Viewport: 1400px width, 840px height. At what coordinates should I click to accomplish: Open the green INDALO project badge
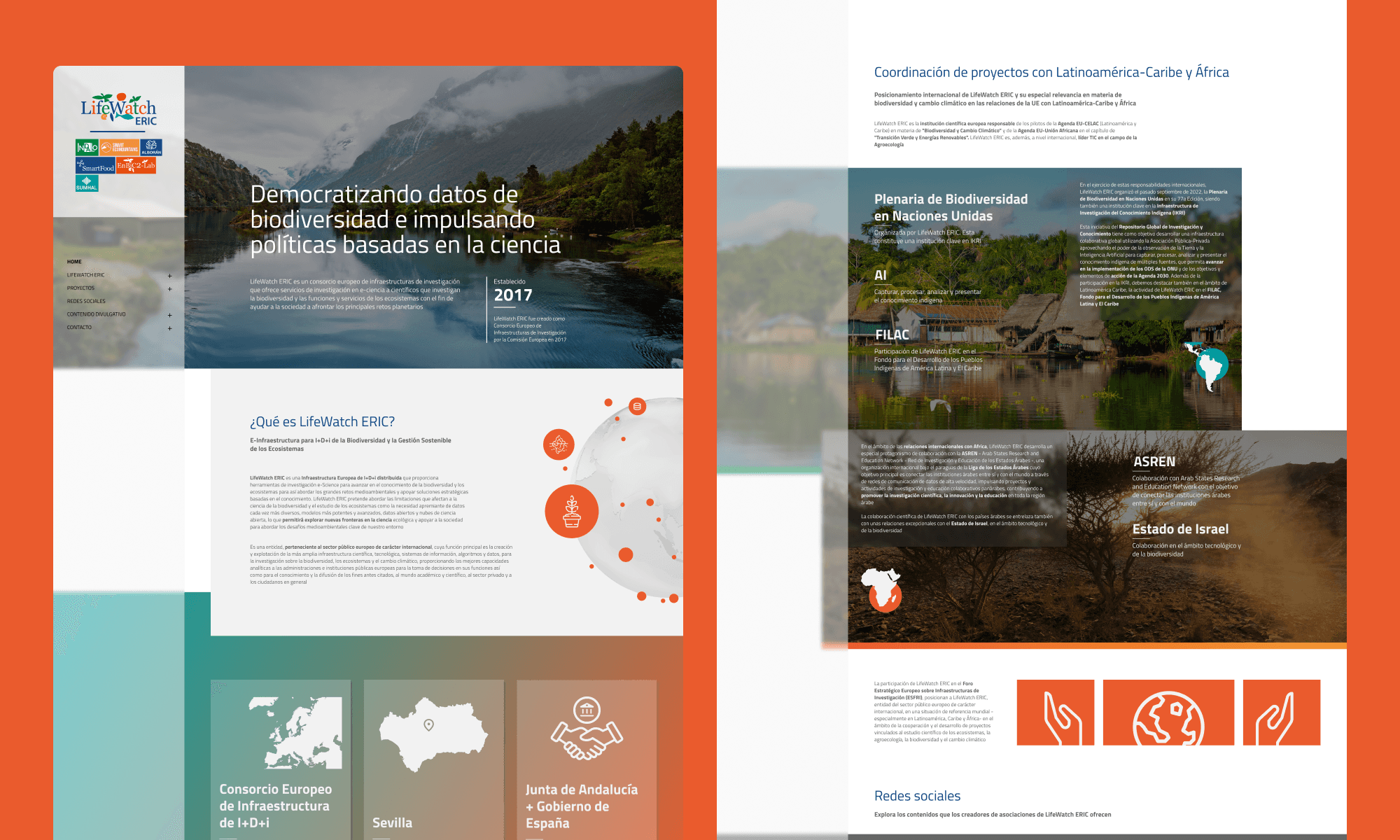tap(87, 147)
